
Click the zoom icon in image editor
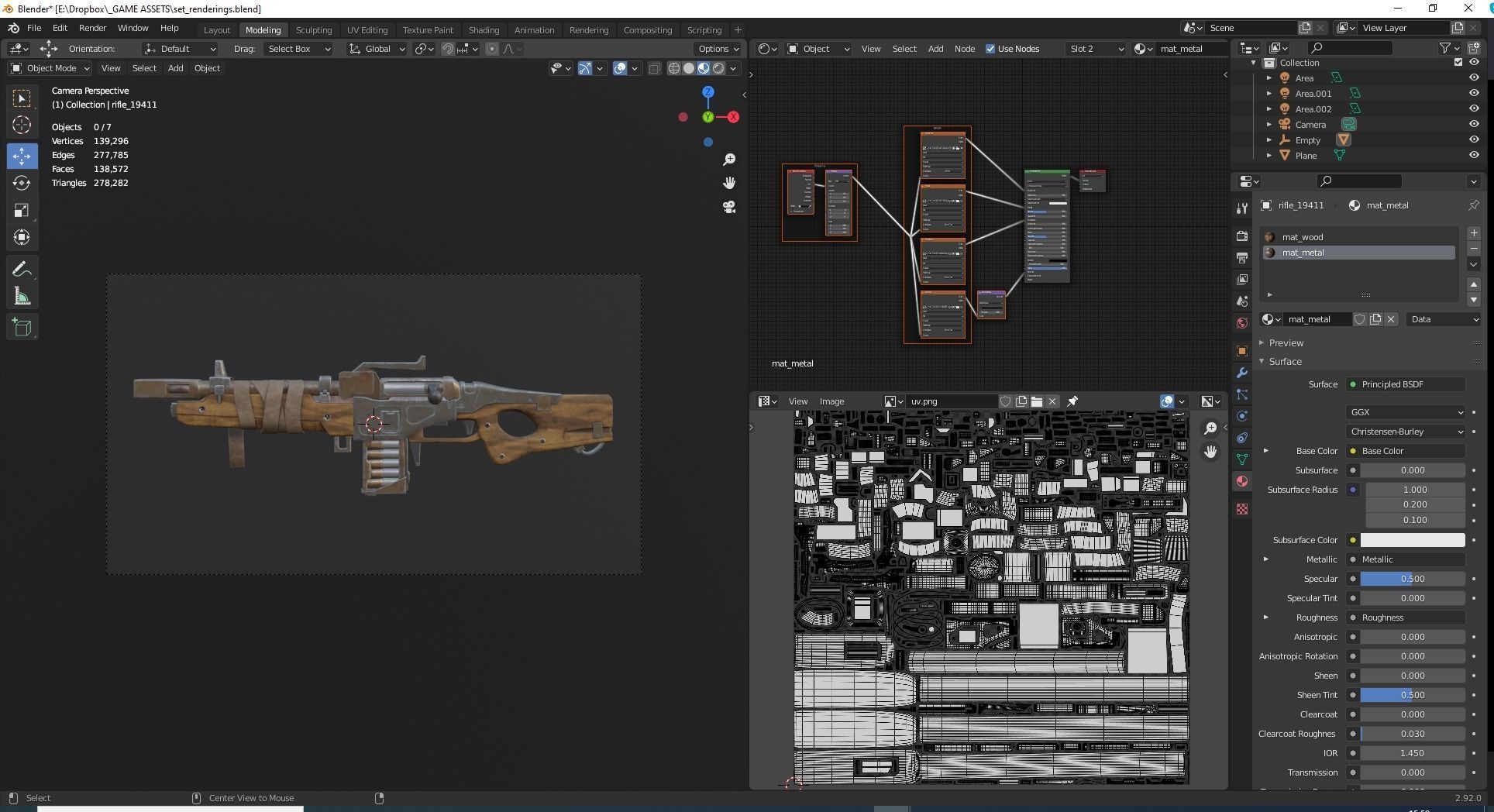1210,428
